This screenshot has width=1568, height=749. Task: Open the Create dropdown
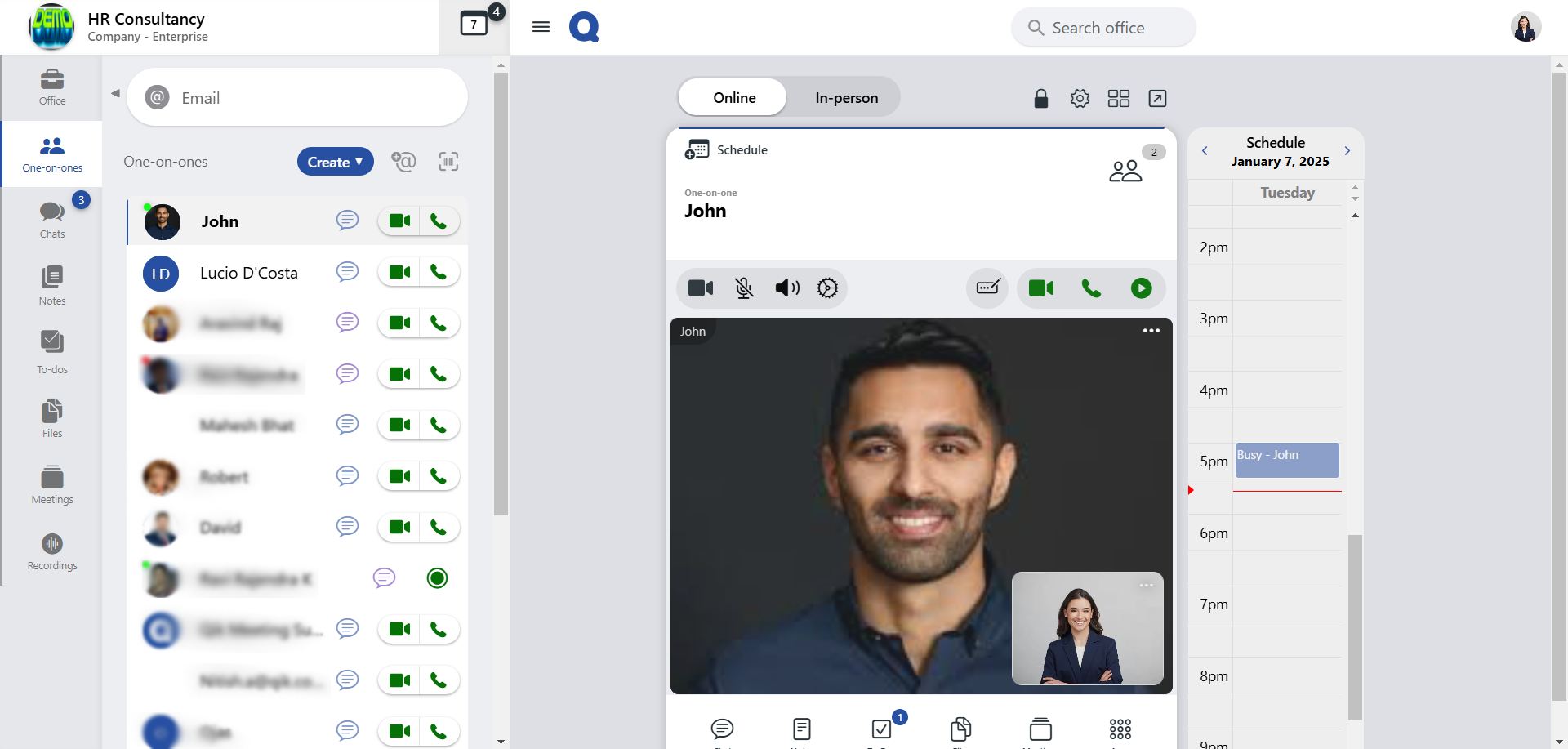pyautogui.click(x=336, y=162)
